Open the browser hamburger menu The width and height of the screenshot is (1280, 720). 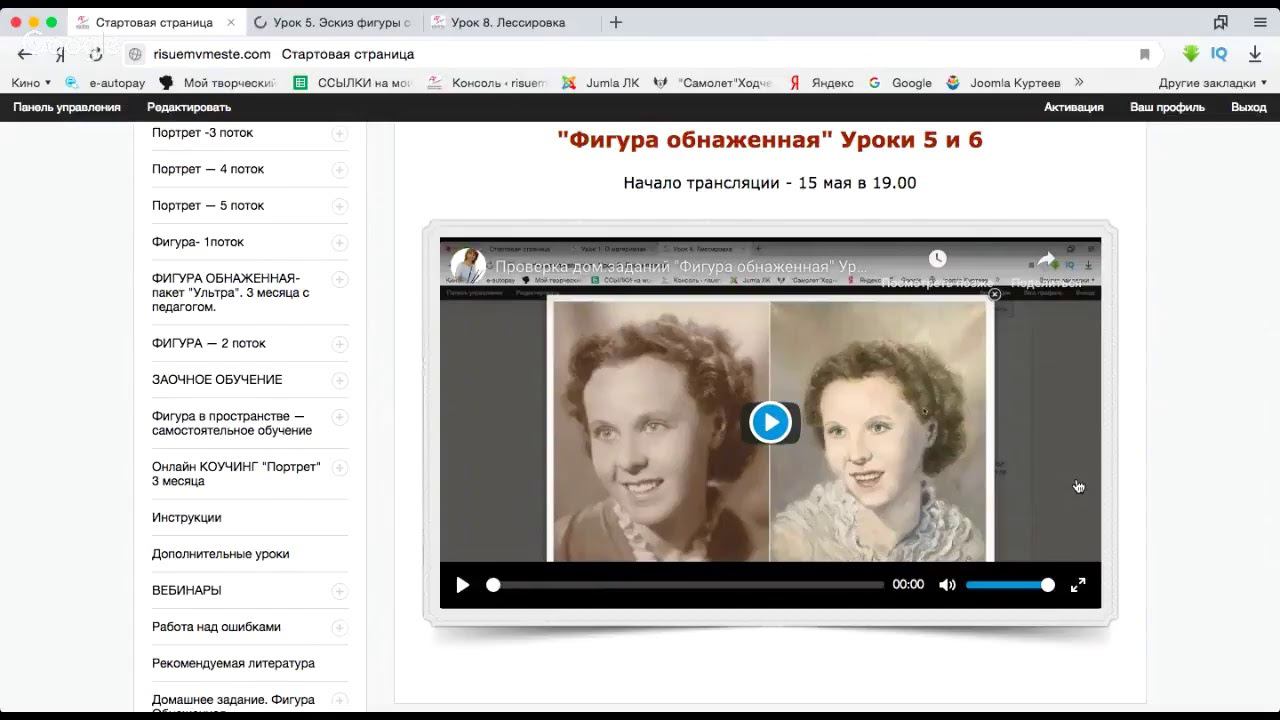pyautogui.click(x=1260, y=22)
